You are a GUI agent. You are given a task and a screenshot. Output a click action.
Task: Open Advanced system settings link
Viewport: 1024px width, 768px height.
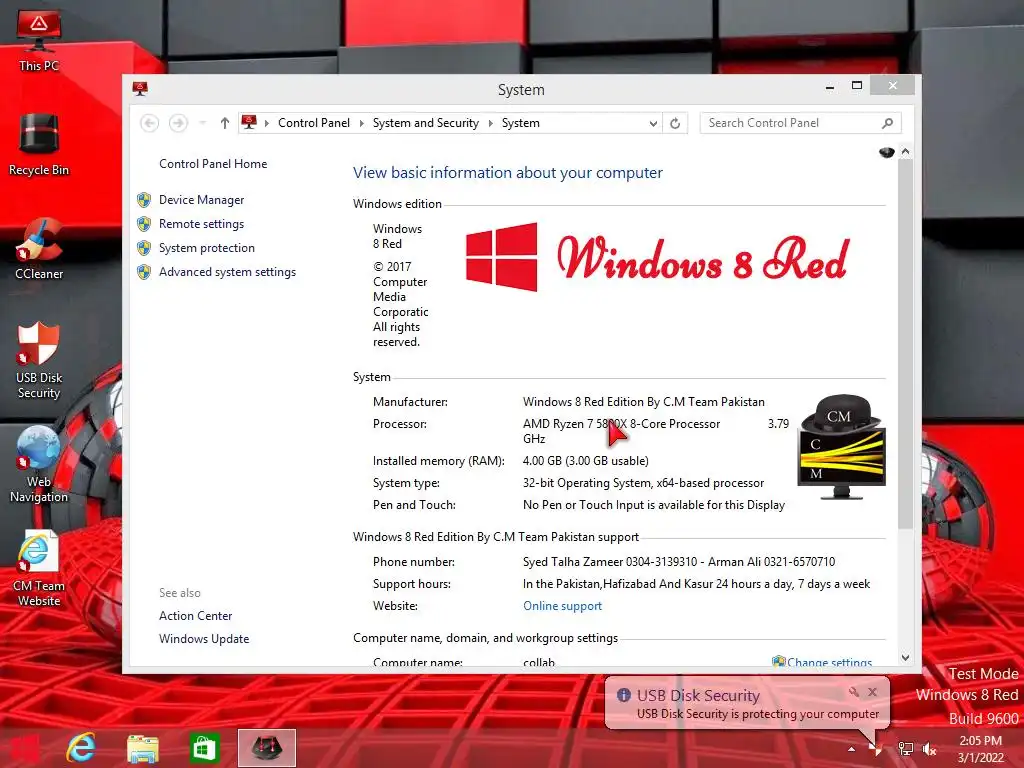[227, 272]
